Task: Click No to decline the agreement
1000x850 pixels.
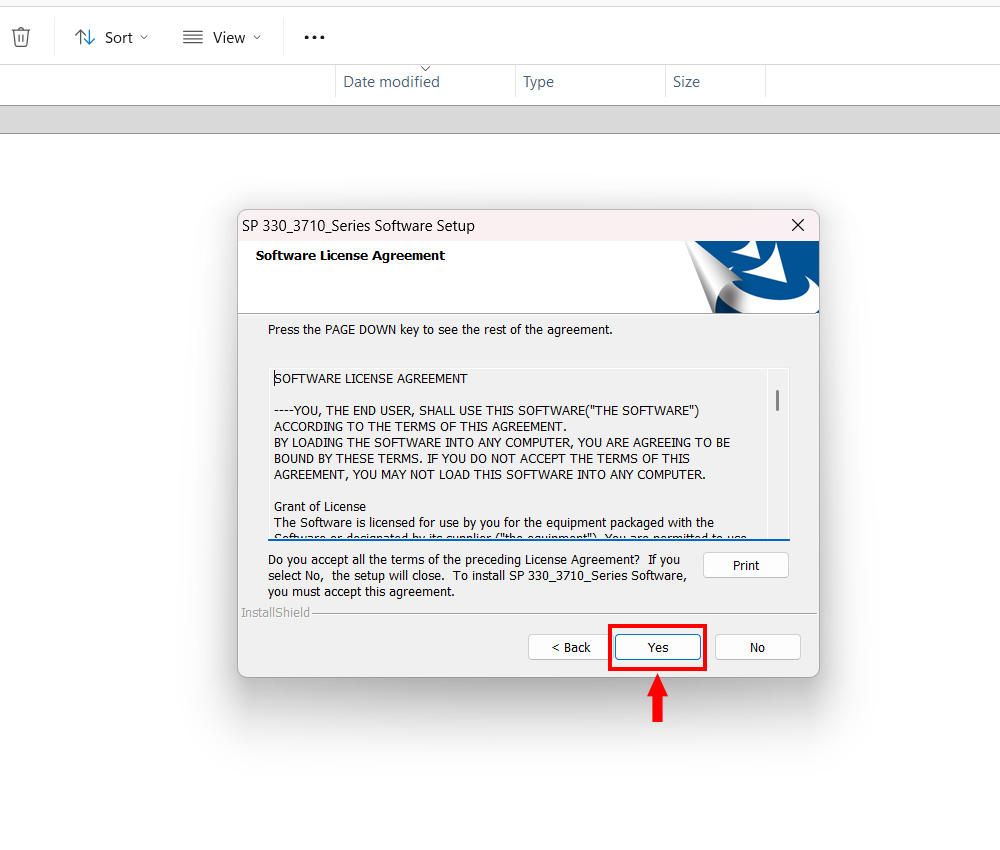Action: point(757,647)
